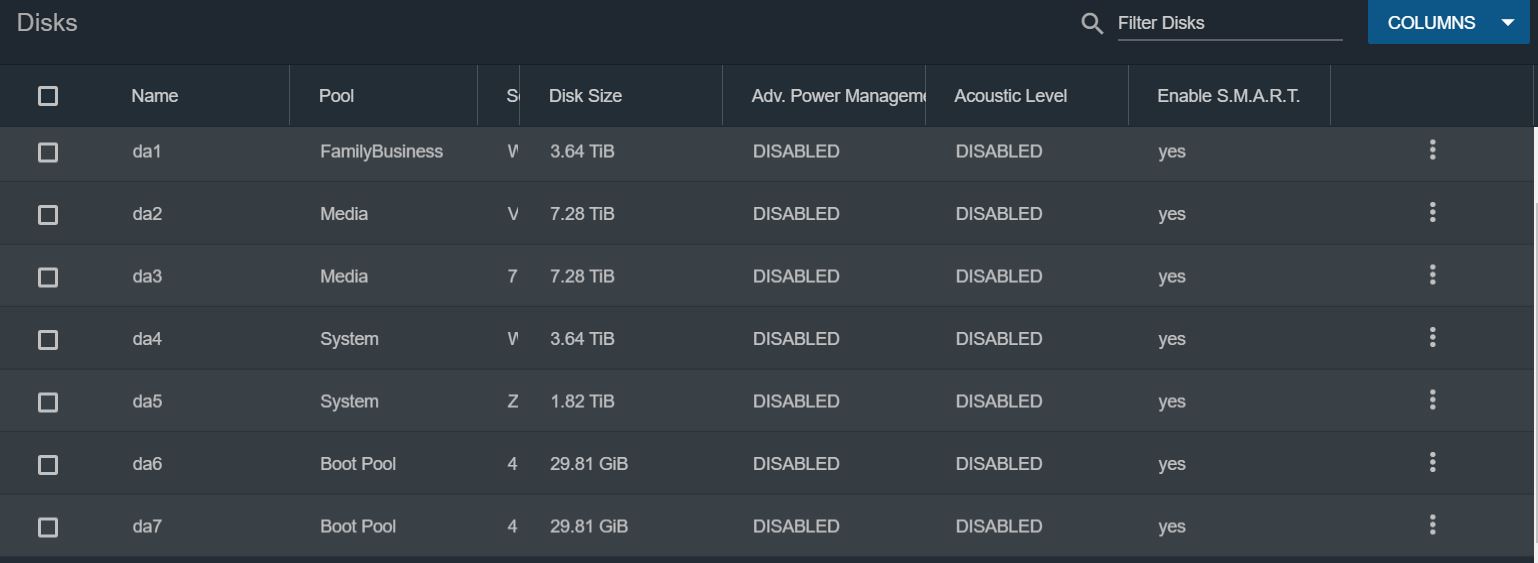Toggle the select-all checkbox in header
The height and width of the screenshot is (563, 1538).
pyautogui.click(x=48, y=96)
